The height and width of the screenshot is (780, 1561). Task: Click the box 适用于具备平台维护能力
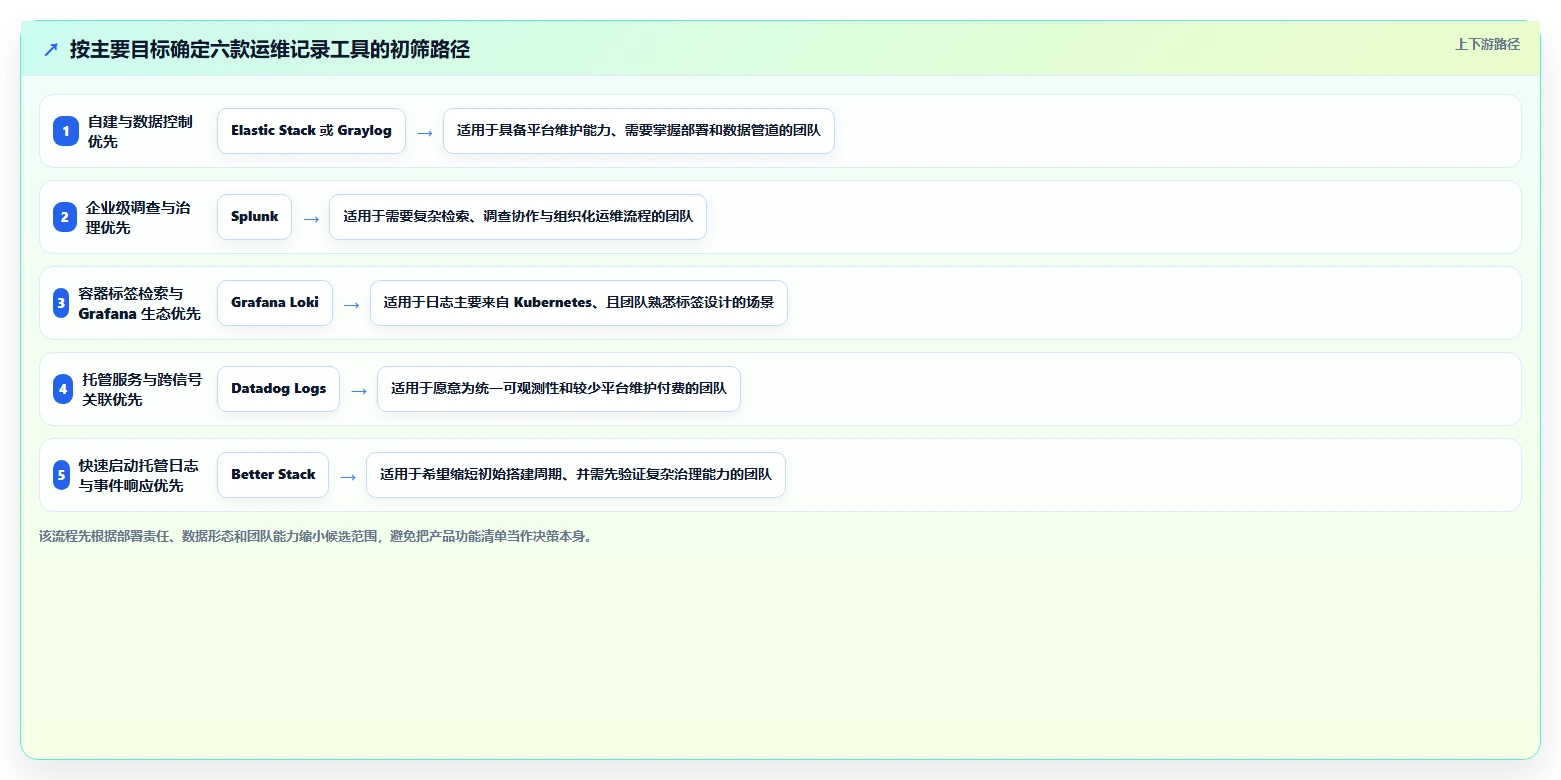[639, 131]
